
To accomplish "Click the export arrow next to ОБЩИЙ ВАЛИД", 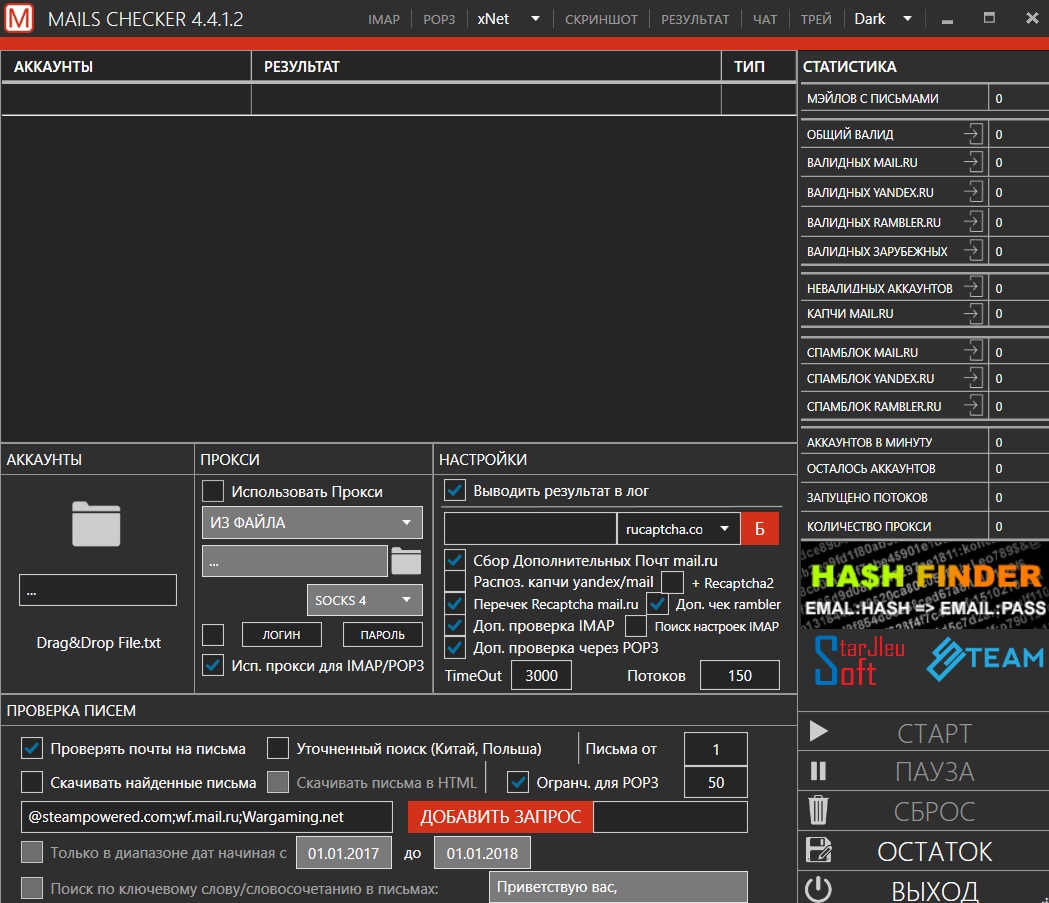I will (x=972, y=134).
